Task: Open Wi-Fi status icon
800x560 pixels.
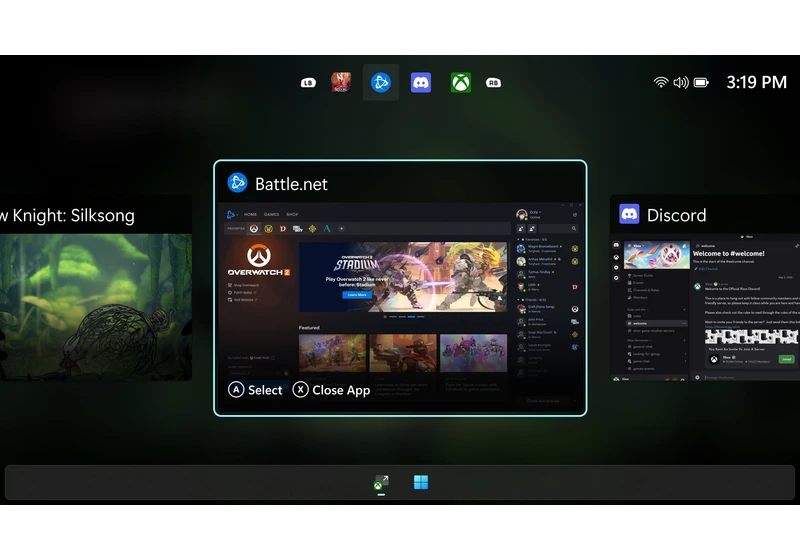Action: coord(661,82)
